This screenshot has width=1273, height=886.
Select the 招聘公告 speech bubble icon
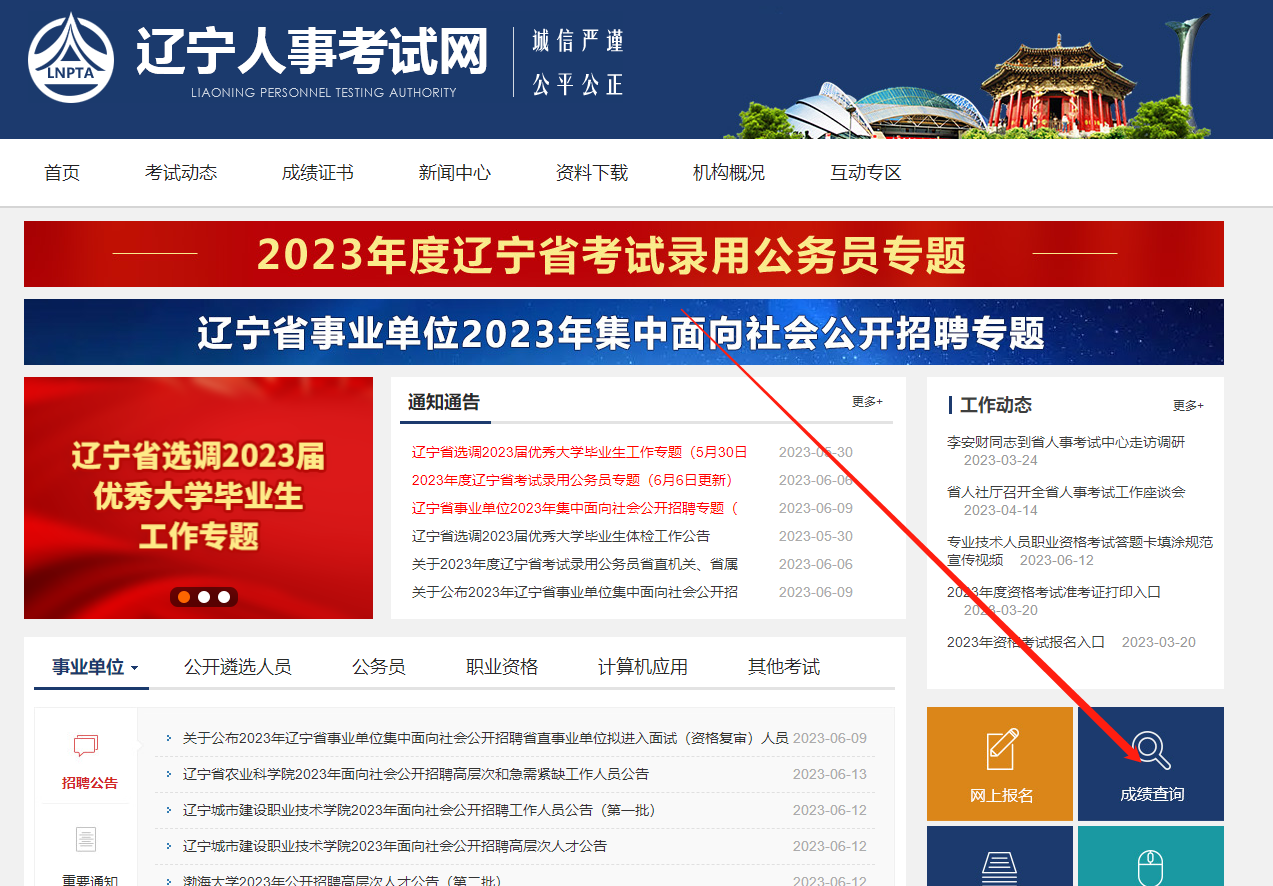click(86, 747)
